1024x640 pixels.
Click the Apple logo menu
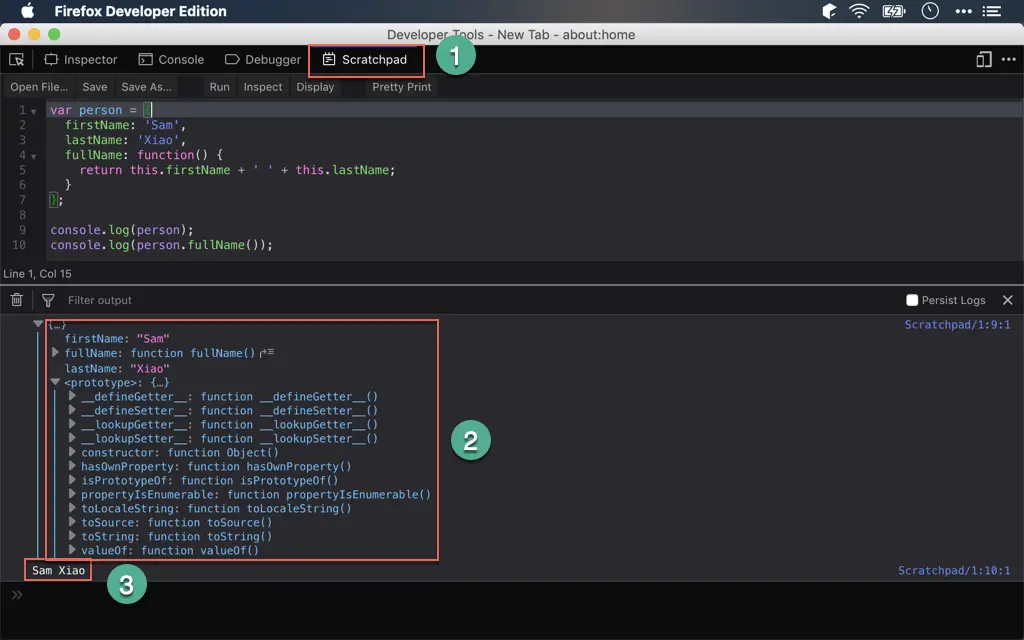27,12
